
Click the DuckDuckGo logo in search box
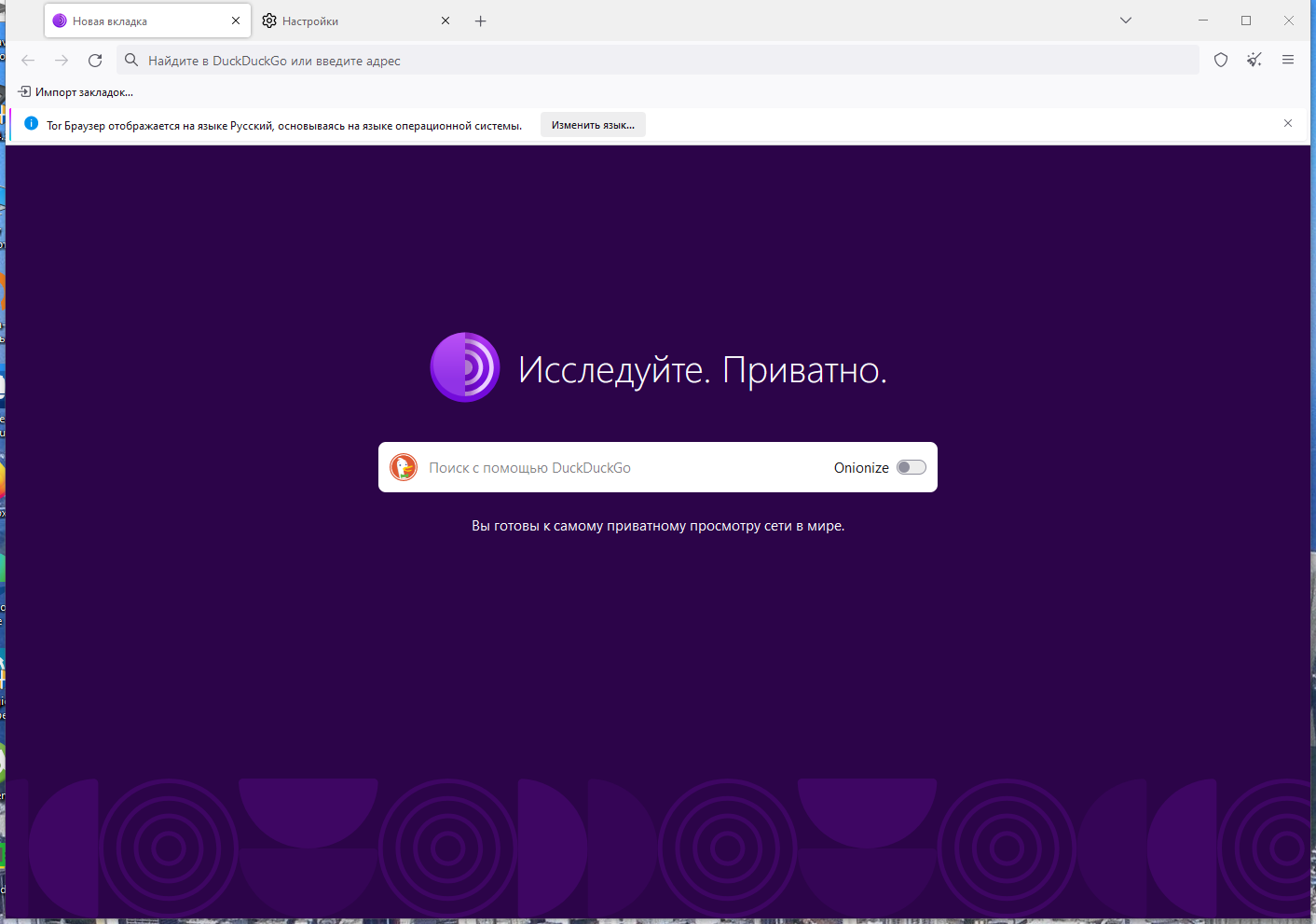pyautogui.click(x=404, y=467)
